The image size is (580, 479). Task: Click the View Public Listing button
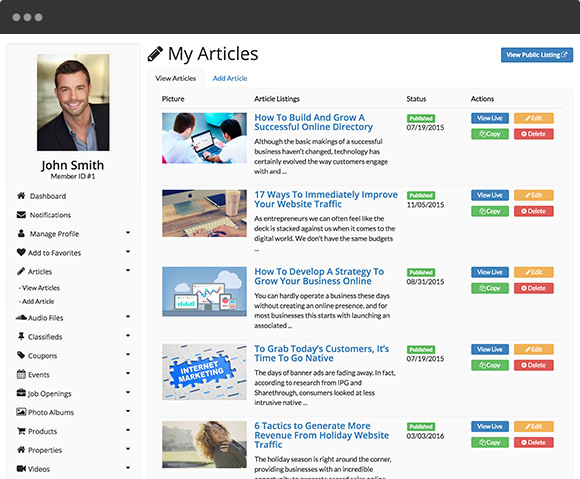(x=537, y=55)
